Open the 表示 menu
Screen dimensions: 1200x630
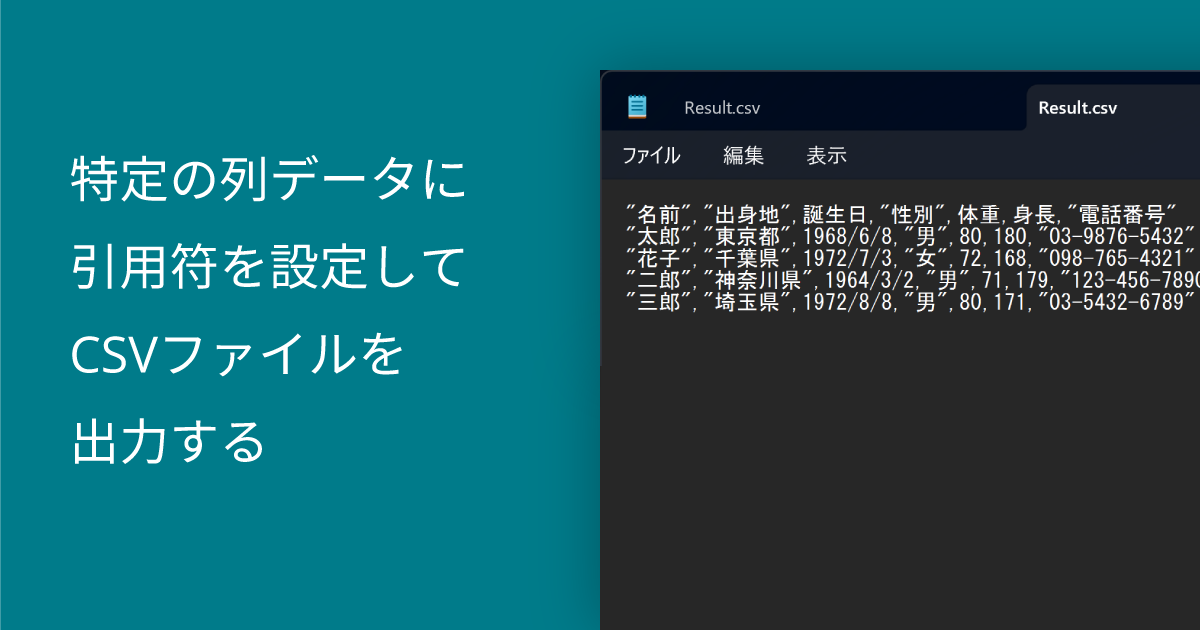826,155
